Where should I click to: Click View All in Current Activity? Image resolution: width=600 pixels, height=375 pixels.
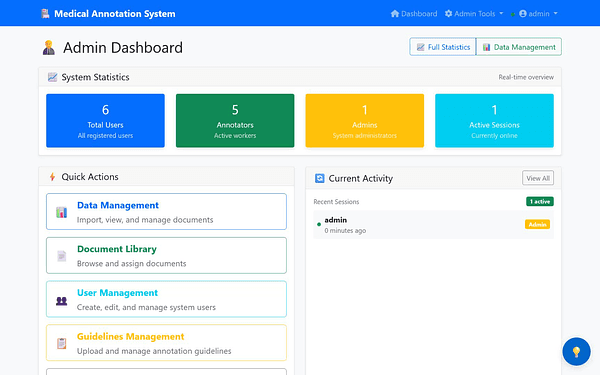[538, 178]
